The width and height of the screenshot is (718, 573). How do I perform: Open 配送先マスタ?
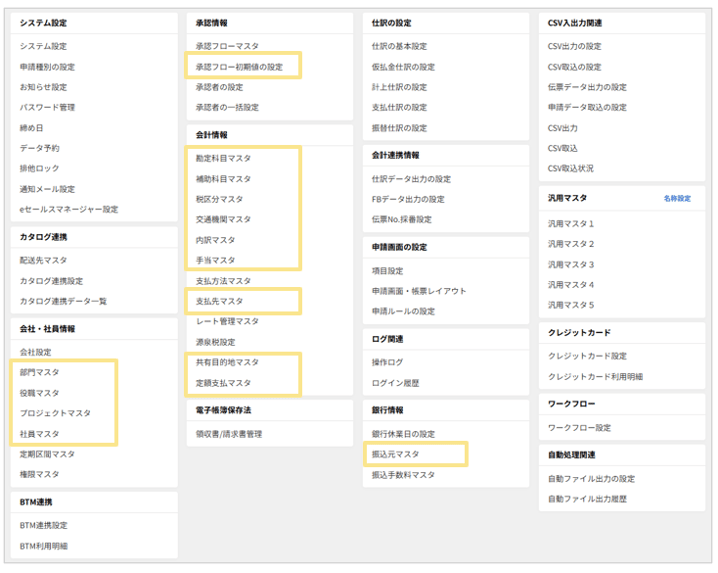click(x=43, y=260)
